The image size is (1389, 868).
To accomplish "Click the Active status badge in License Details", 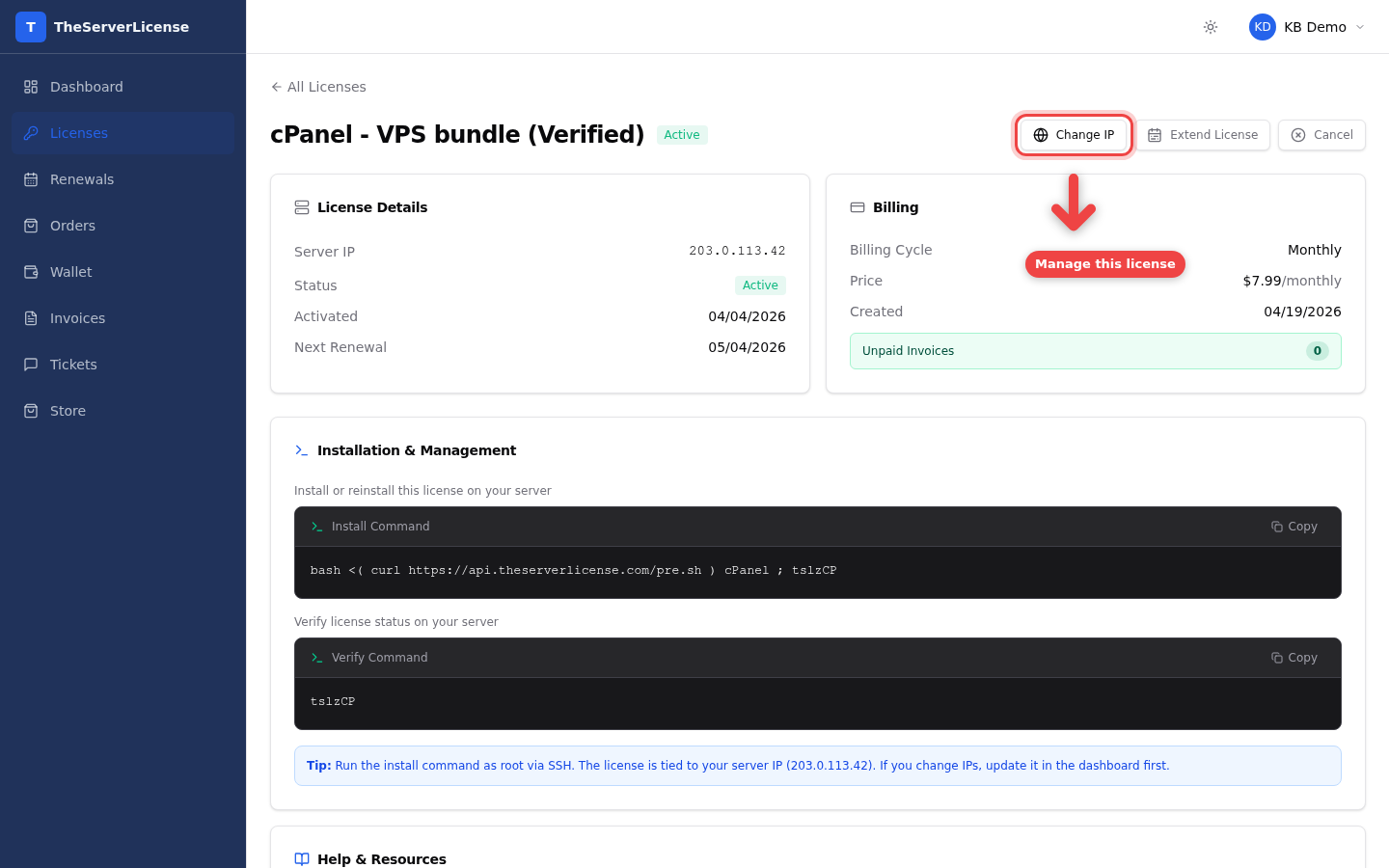I will [760, 285].
